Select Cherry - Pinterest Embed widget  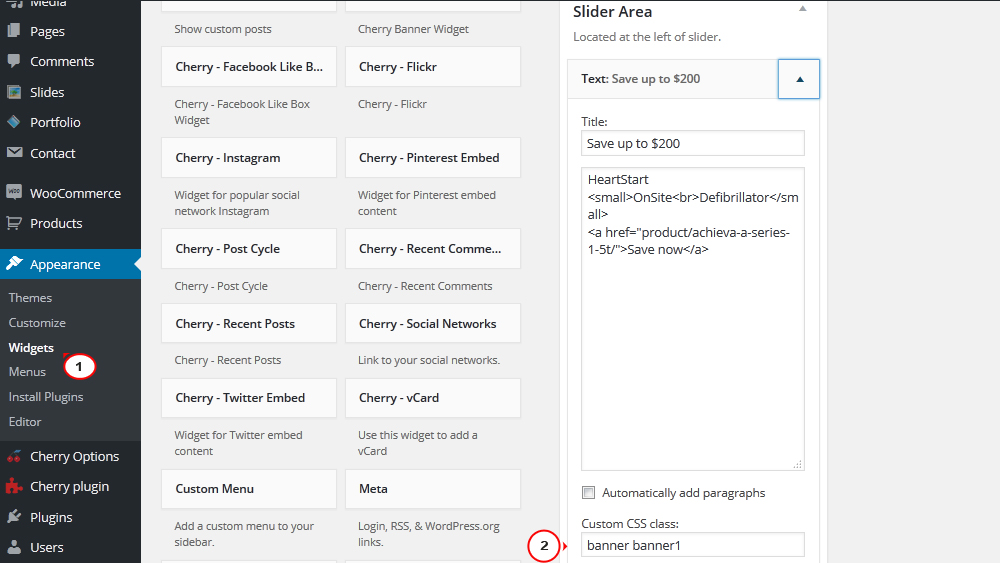432,157
